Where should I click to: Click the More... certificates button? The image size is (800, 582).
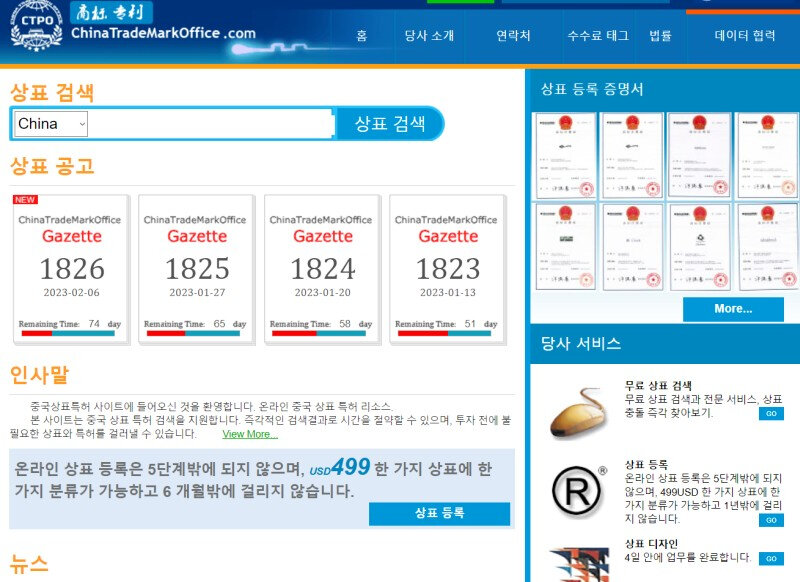(733, 309)
